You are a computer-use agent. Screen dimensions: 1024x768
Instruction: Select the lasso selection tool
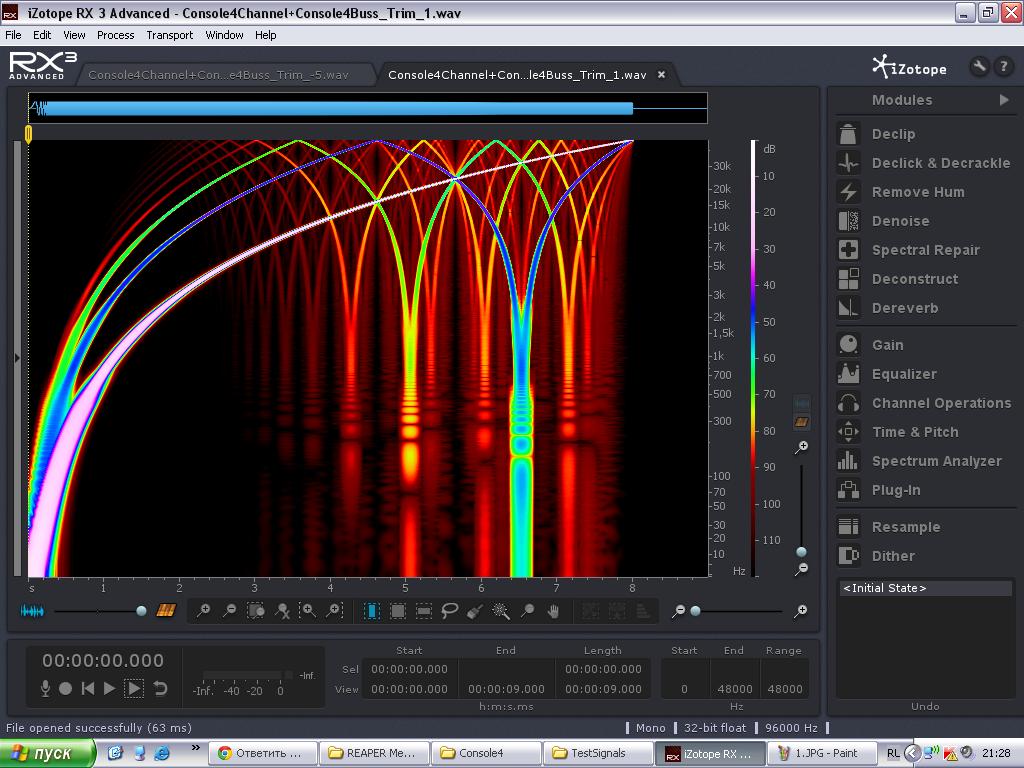coord(450,610)
